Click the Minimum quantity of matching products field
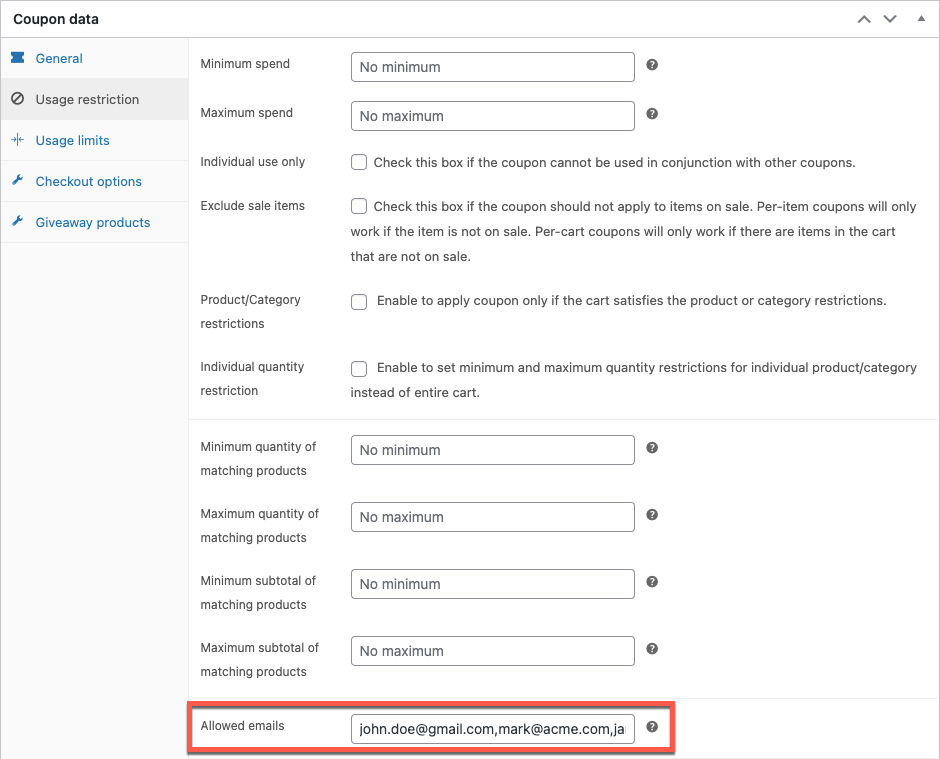The image size is (940, 759). 493,450
